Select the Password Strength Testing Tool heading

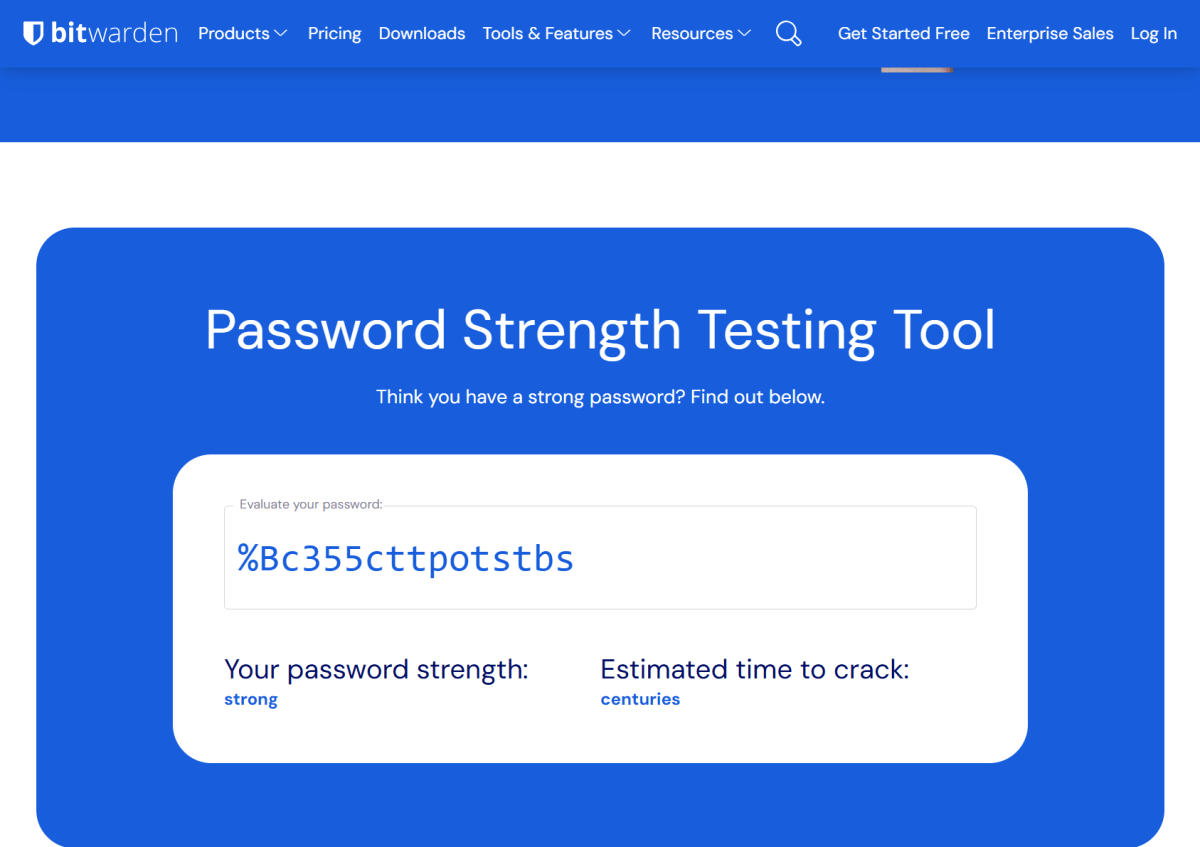pos(600,330)
